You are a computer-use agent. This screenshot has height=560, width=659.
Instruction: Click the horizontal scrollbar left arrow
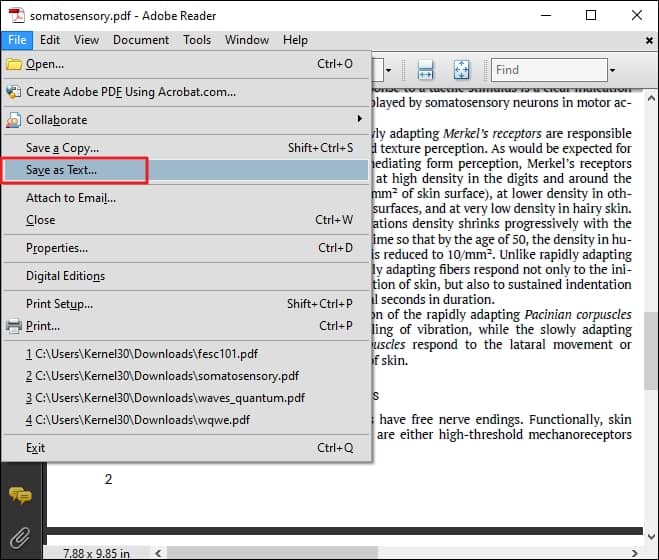[158, 553]
